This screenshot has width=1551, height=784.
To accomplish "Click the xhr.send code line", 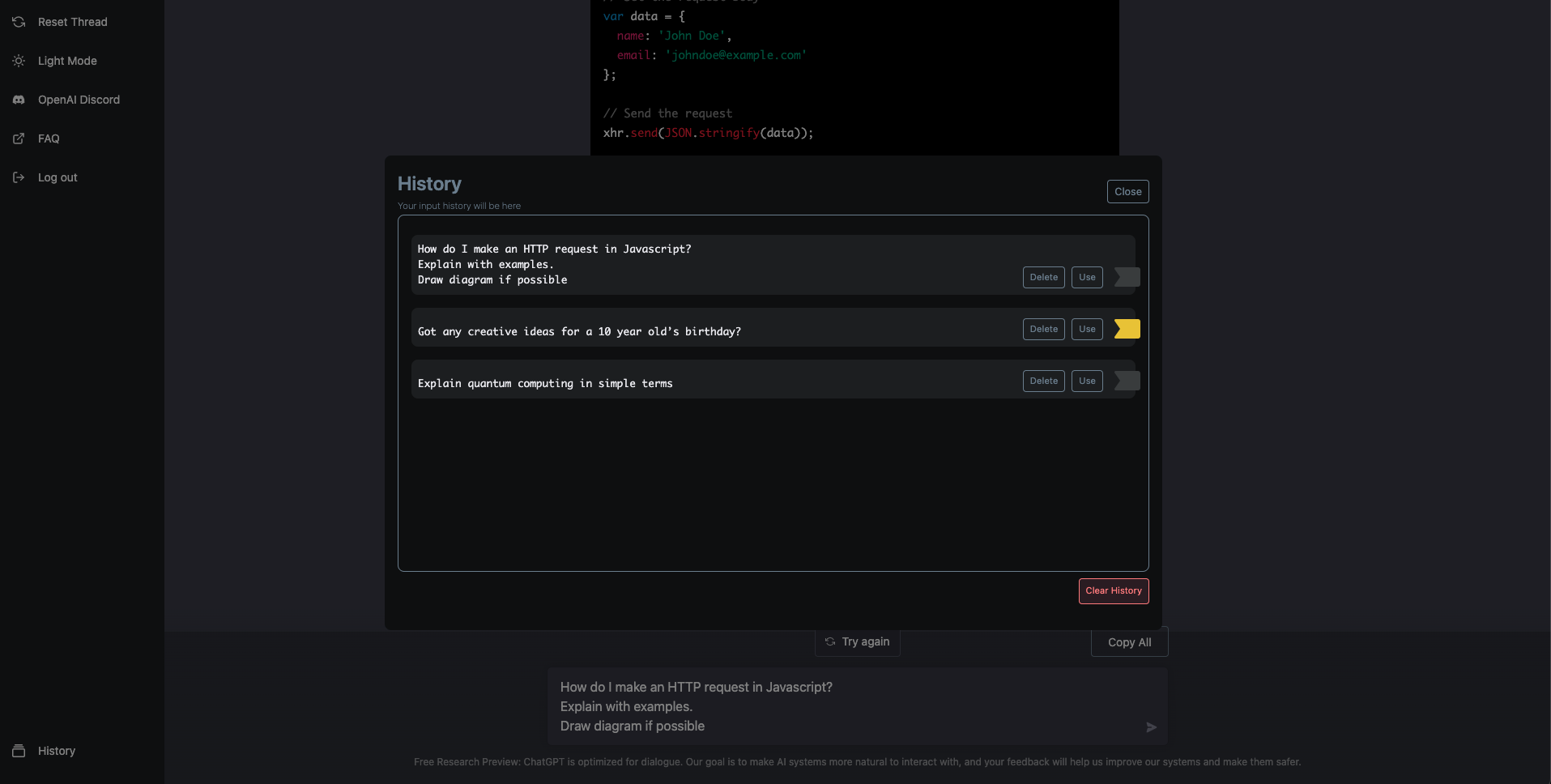I will (708, 133).
